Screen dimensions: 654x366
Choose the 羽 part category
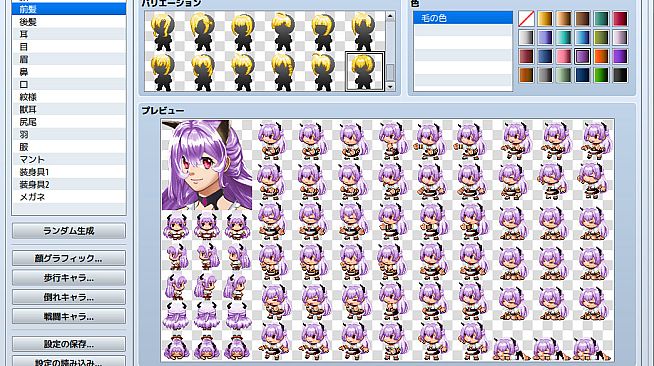pyautogui.click(x=69, y=134)
